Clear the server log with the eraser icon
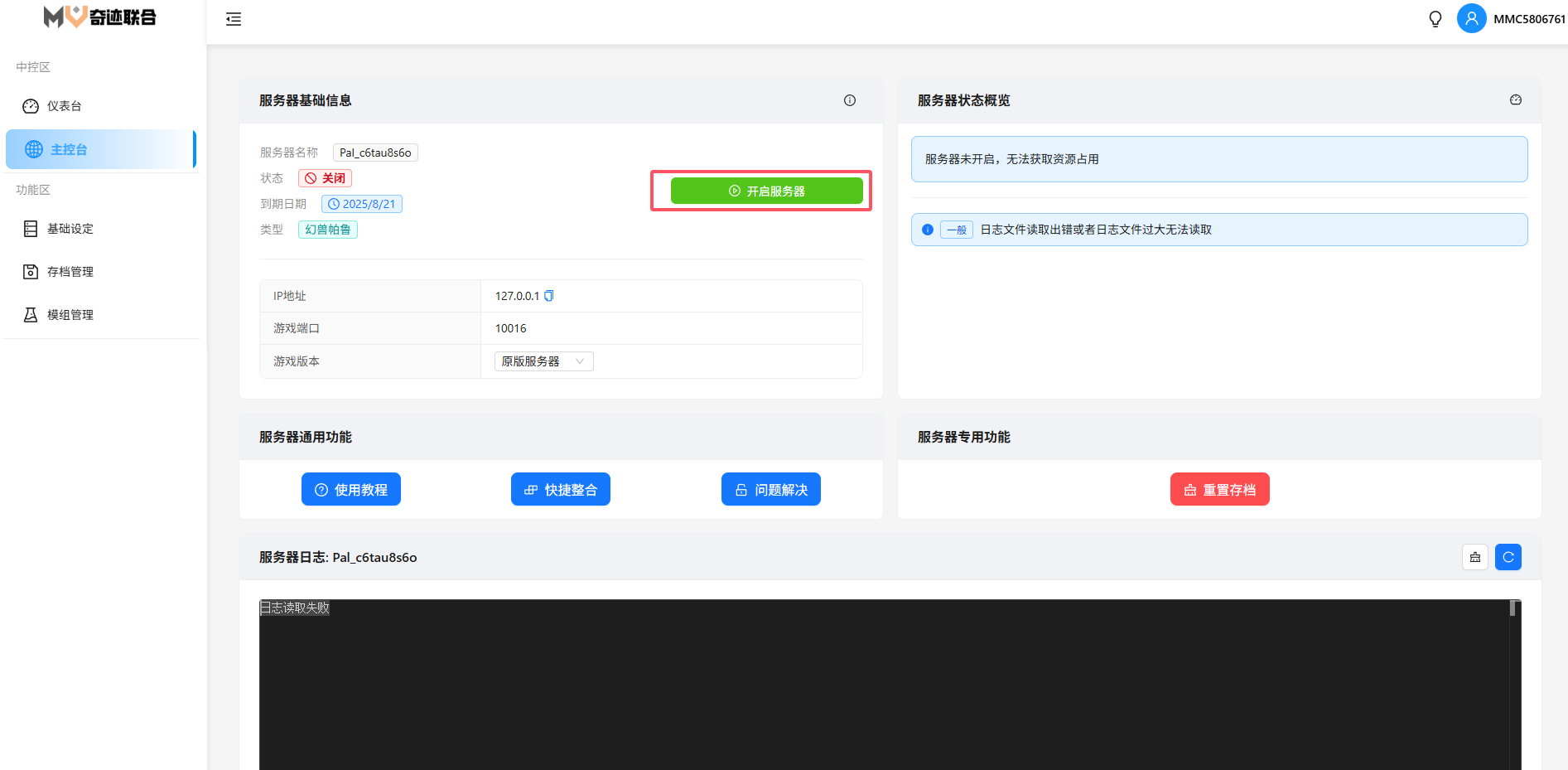1568x770 pixels. tap(1475, 557)
